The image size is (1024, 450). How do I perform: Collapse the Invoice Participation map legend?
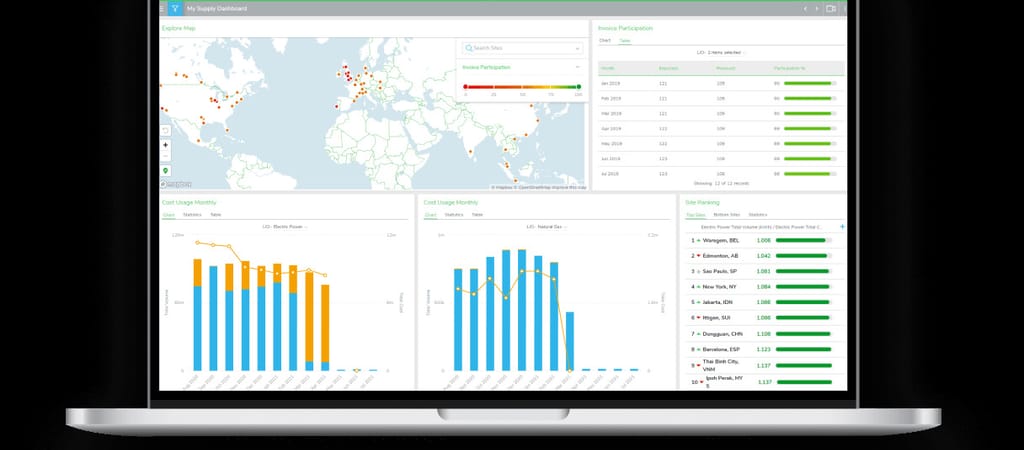click(x=578, y=67)
